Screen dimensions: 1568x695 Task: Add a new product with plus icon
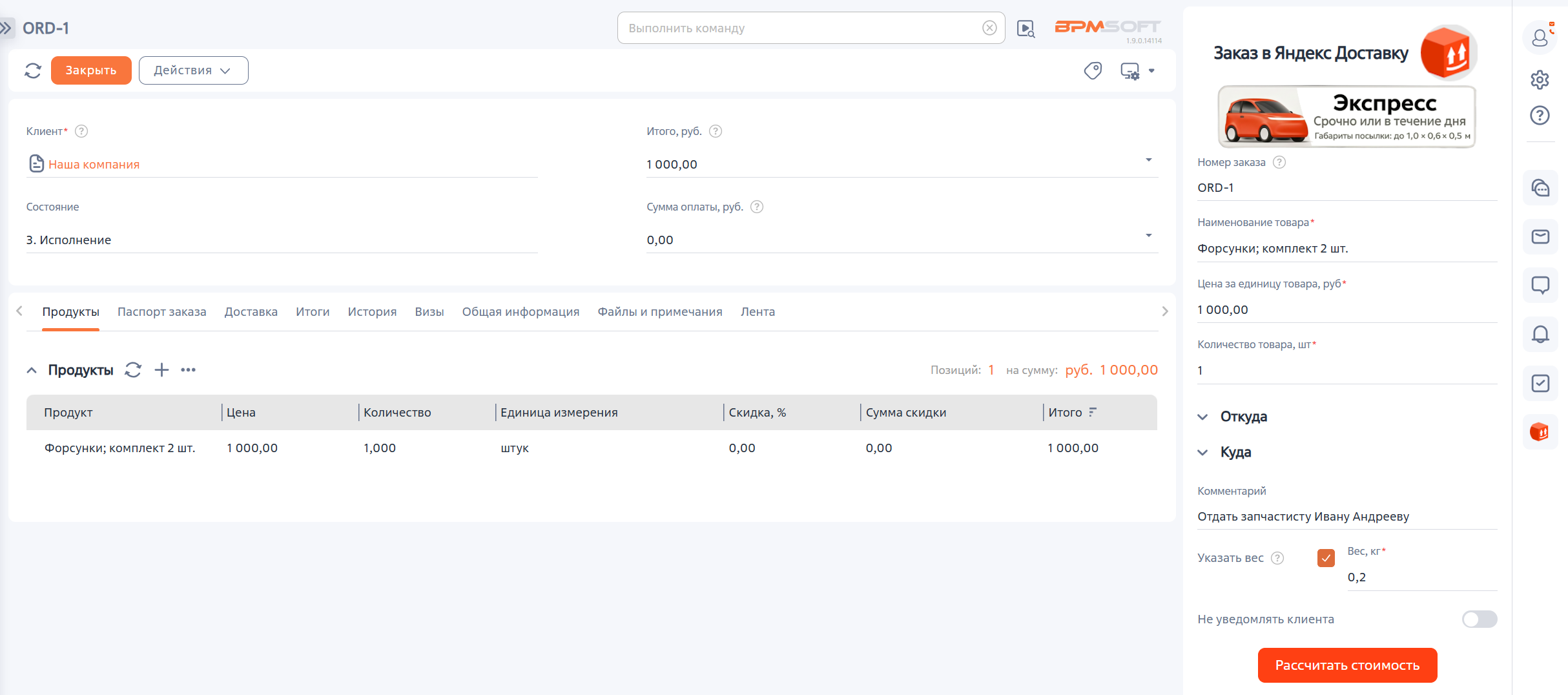tap(161, 370)
